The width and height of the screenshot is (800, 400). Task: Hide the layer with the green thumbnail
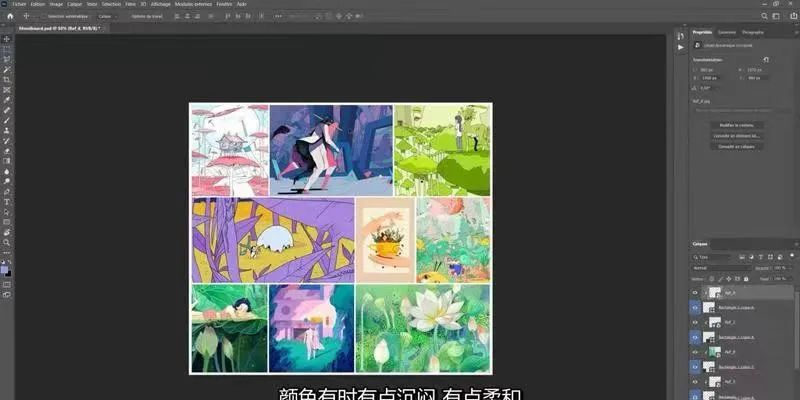[x=695, y=352]
